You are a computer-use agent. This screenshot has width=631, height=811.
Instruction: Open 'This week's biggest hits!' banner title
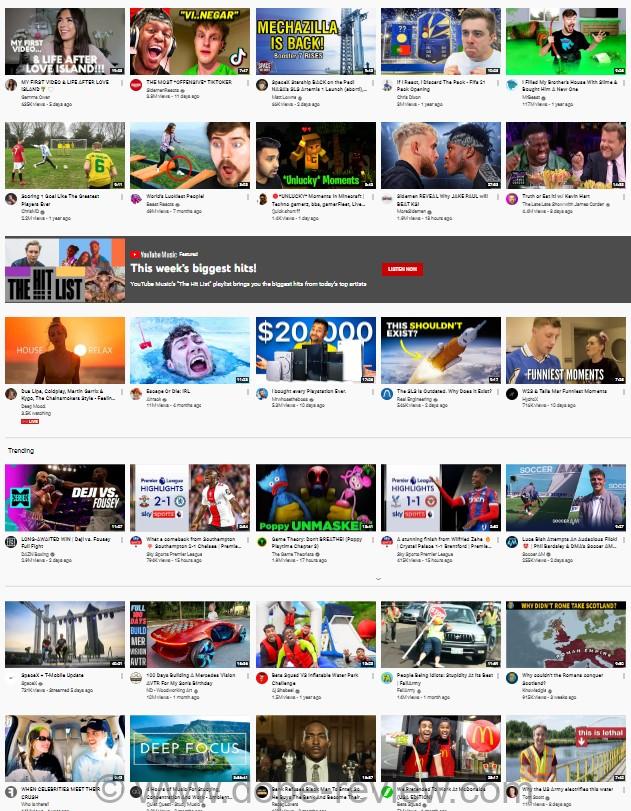(x=179, y=268)
